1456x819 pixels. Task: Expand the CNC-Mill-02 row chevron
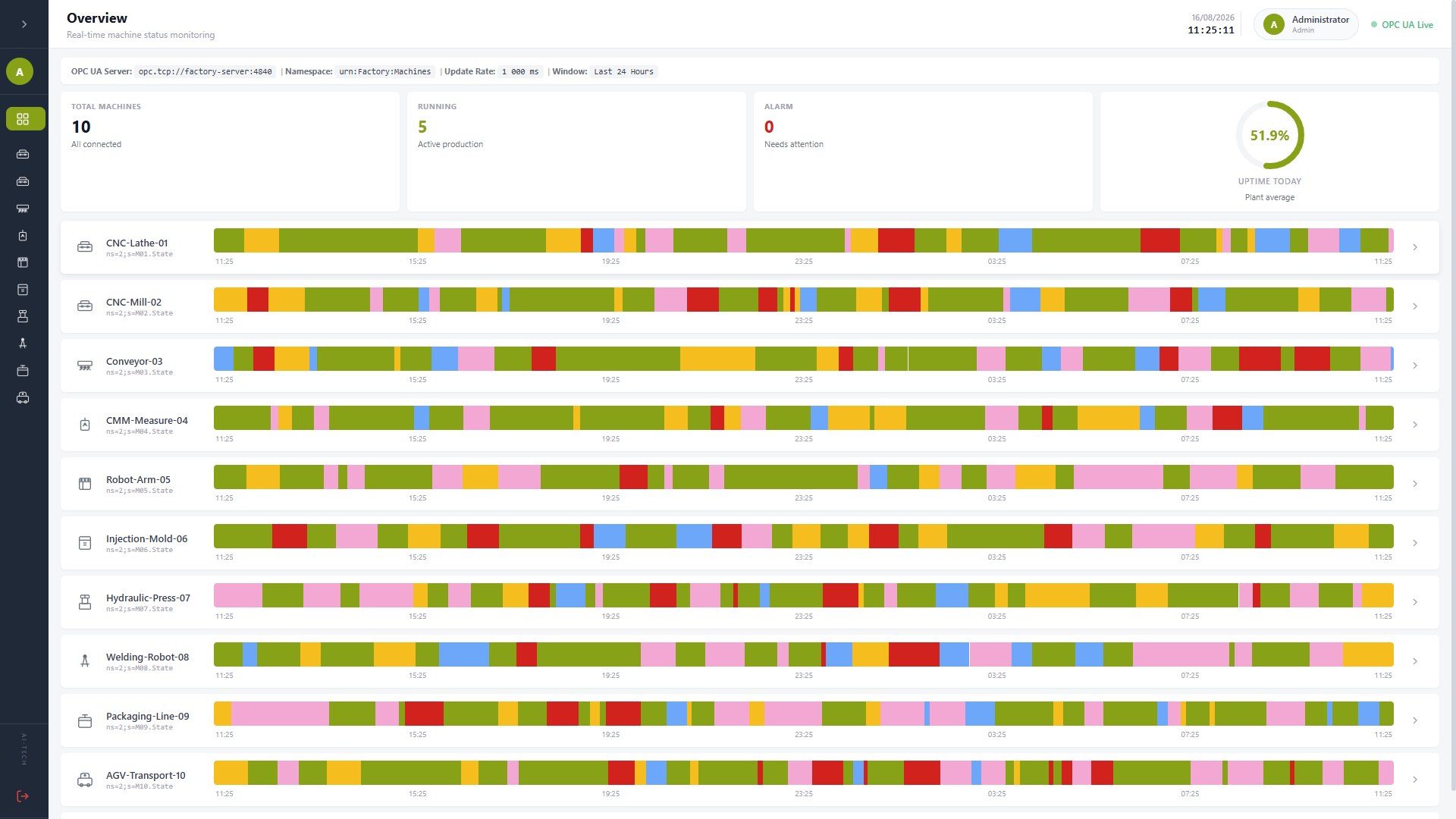coord(1415,306)
